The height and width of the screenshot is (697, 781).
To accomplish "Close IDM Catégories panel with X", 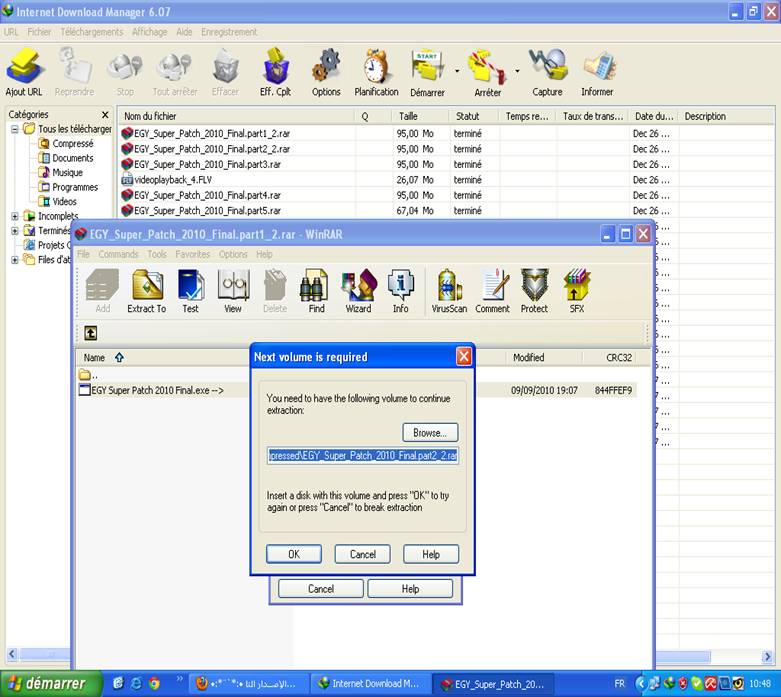I will pyautogui.click(x=105, y=115).
